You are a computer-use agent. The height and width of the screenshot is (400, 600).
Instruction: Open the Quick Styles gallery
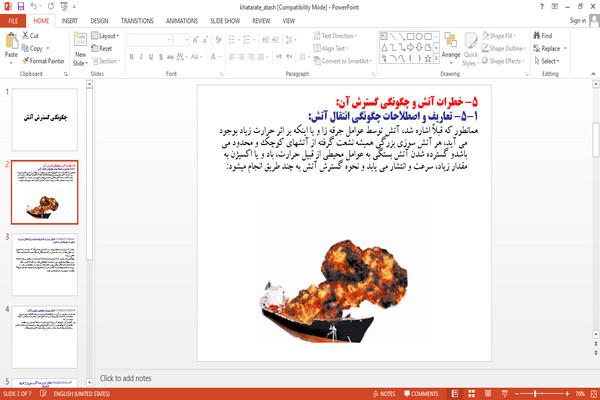(x=470, y=50)
